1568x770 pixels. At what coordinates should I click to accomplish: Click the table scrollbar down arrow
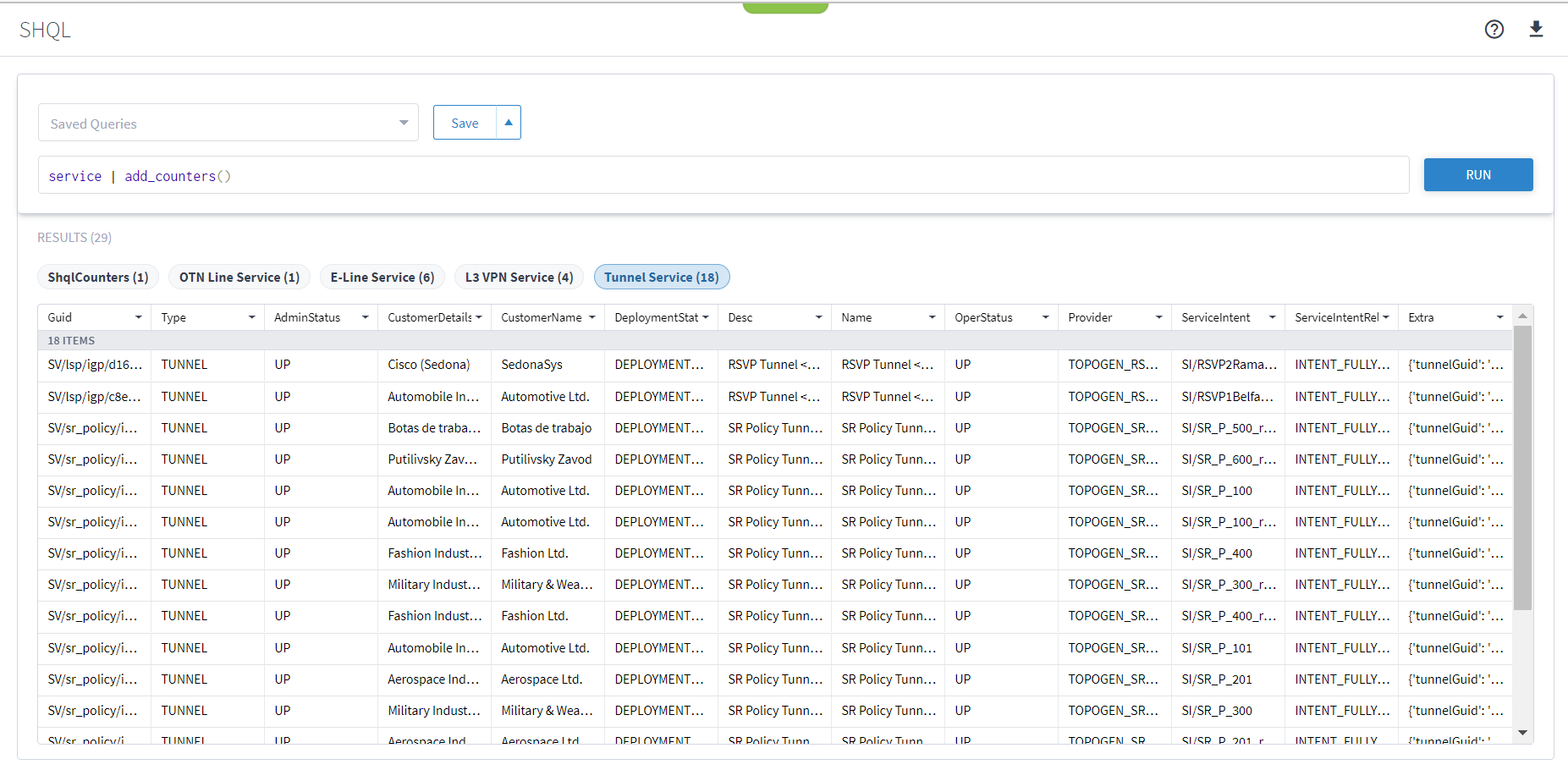pyautogui.click(x=1522, y=733)
